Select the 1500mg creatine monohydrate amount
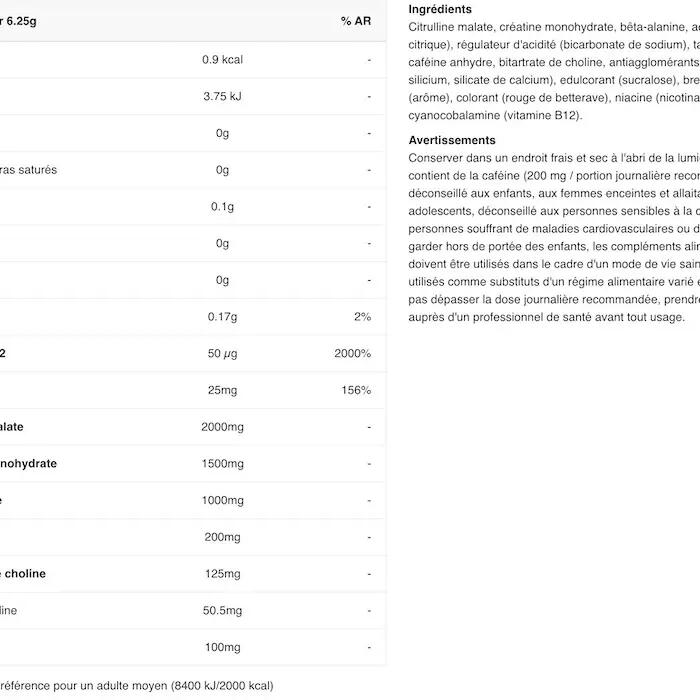This screenshot has height=700, width=700. [x=222, y=464]
